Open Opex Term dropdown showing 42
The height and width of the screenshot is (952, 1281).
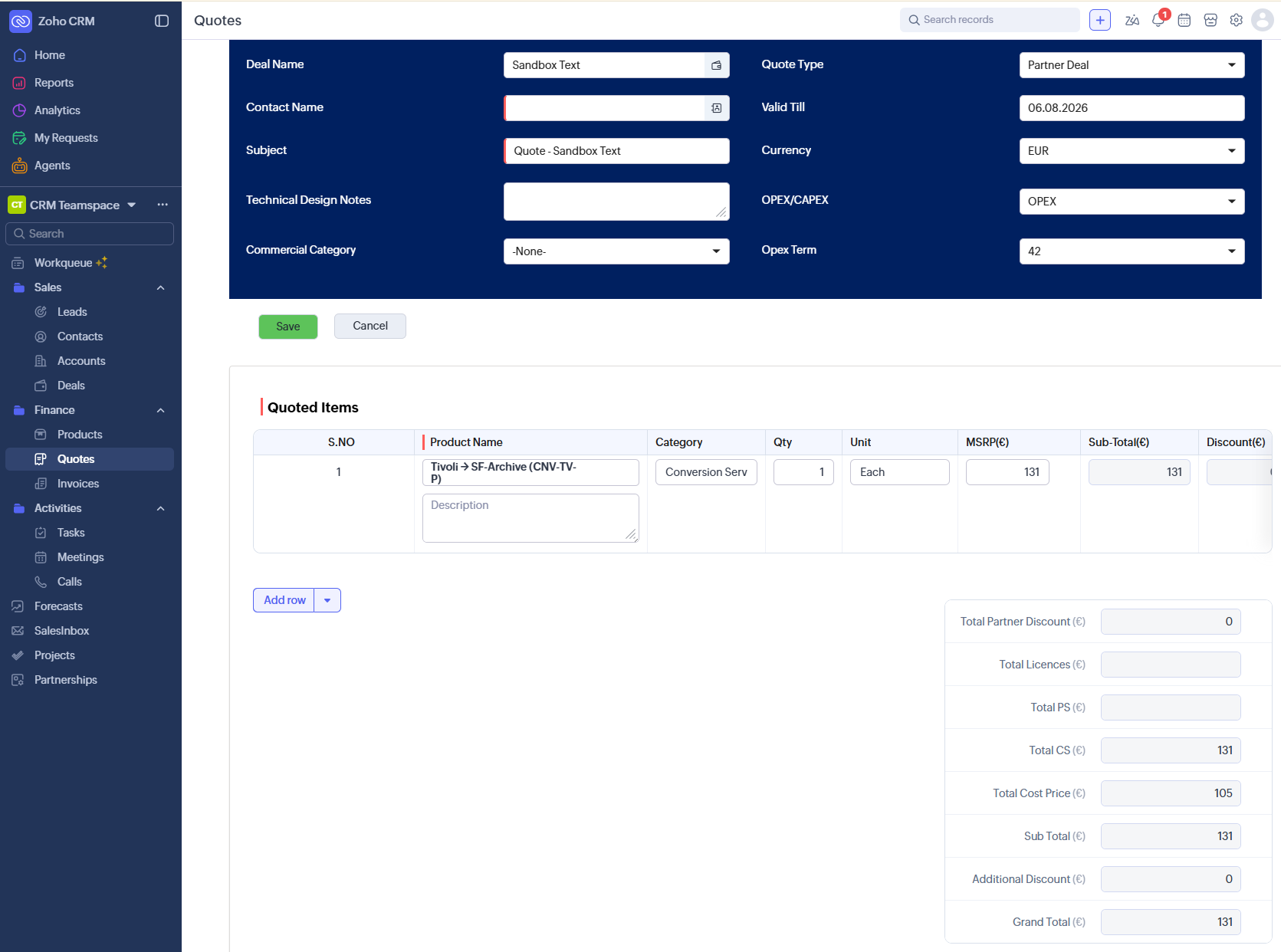1132,251
